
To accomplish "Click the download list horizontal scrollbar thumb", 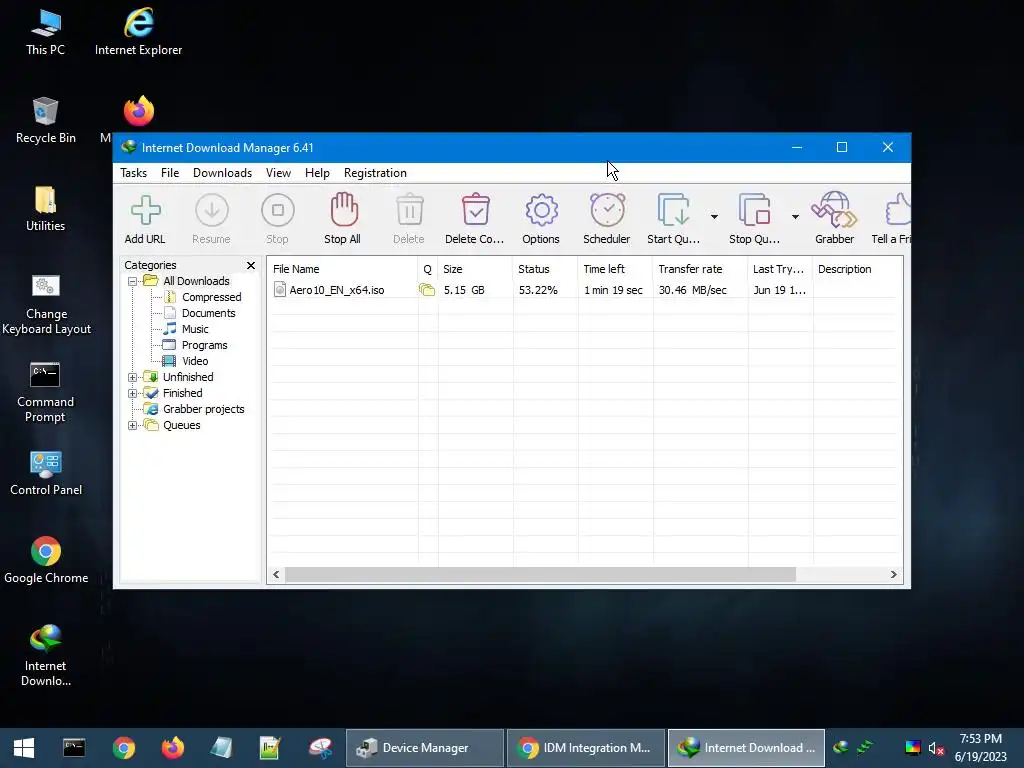I will (x=541, y=575).
